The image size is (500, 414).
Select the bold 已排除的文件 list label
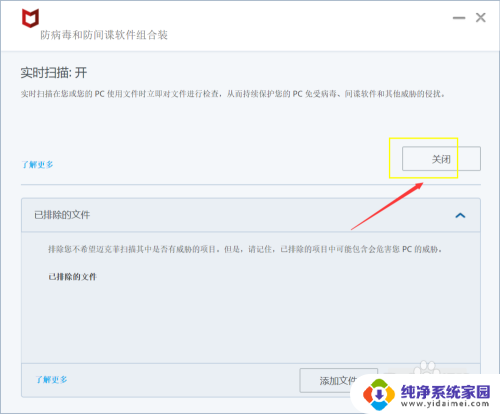coord(72,277)
